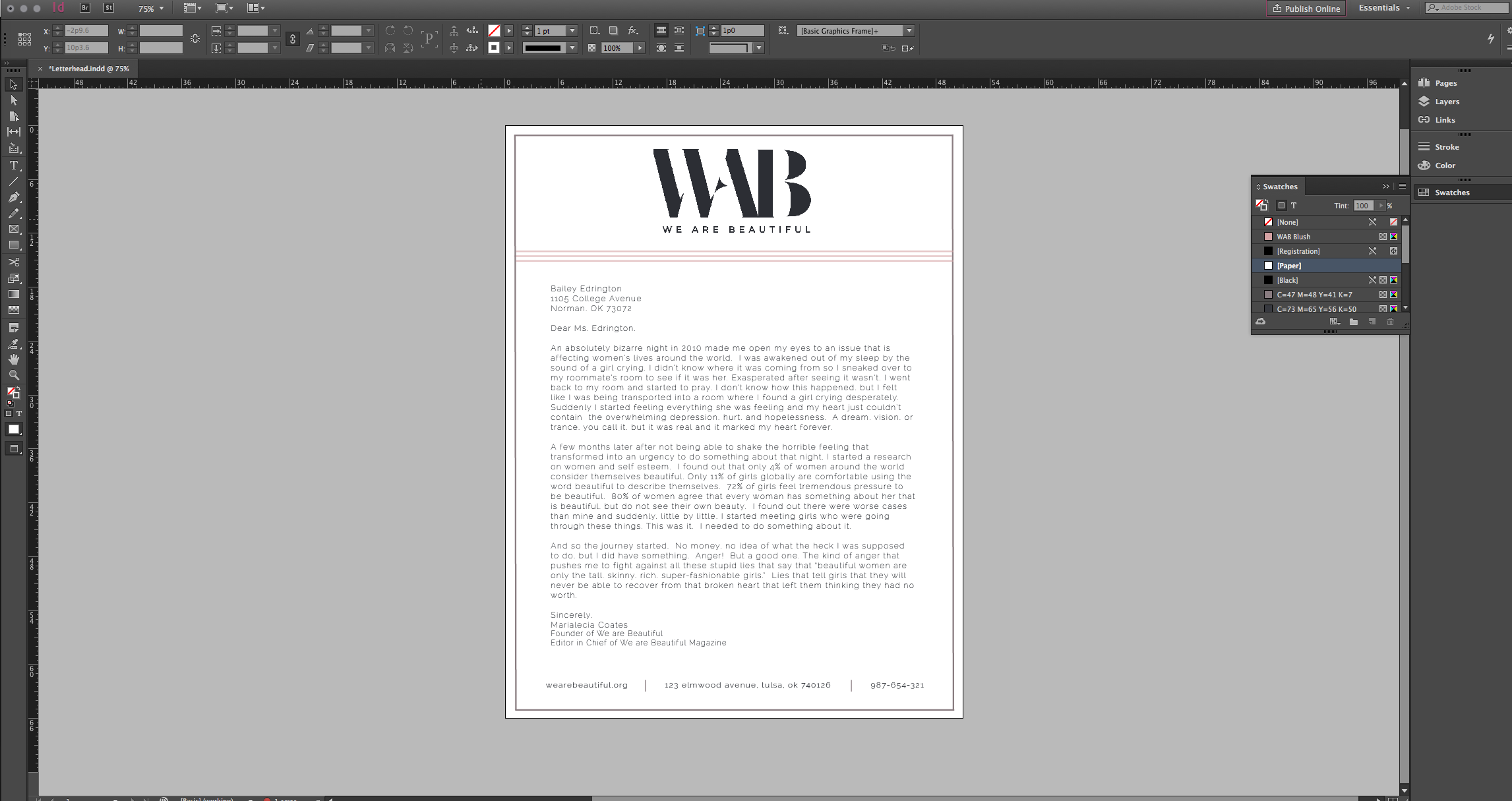The width and height of the screenshot is (1512, 801).
Task: Open the zoom level 75% dropdown
Action: pos(151,9)
